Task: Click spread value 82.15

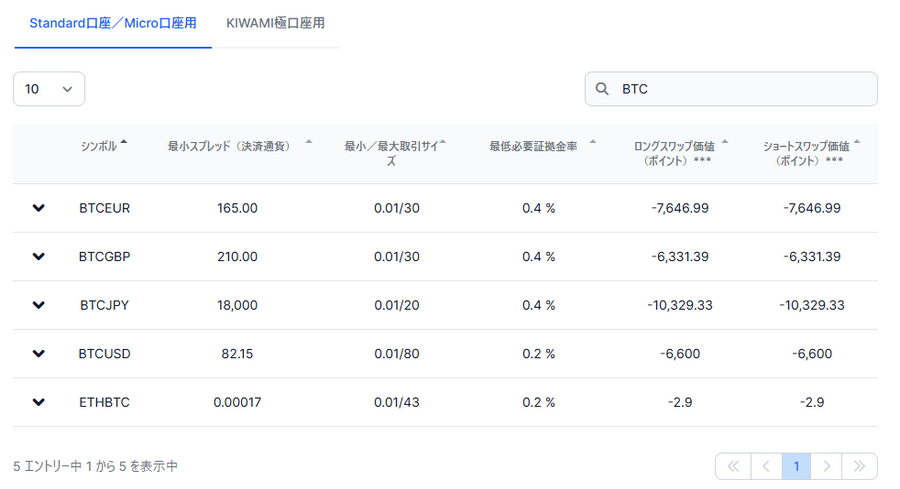Action: click(237, 354)
